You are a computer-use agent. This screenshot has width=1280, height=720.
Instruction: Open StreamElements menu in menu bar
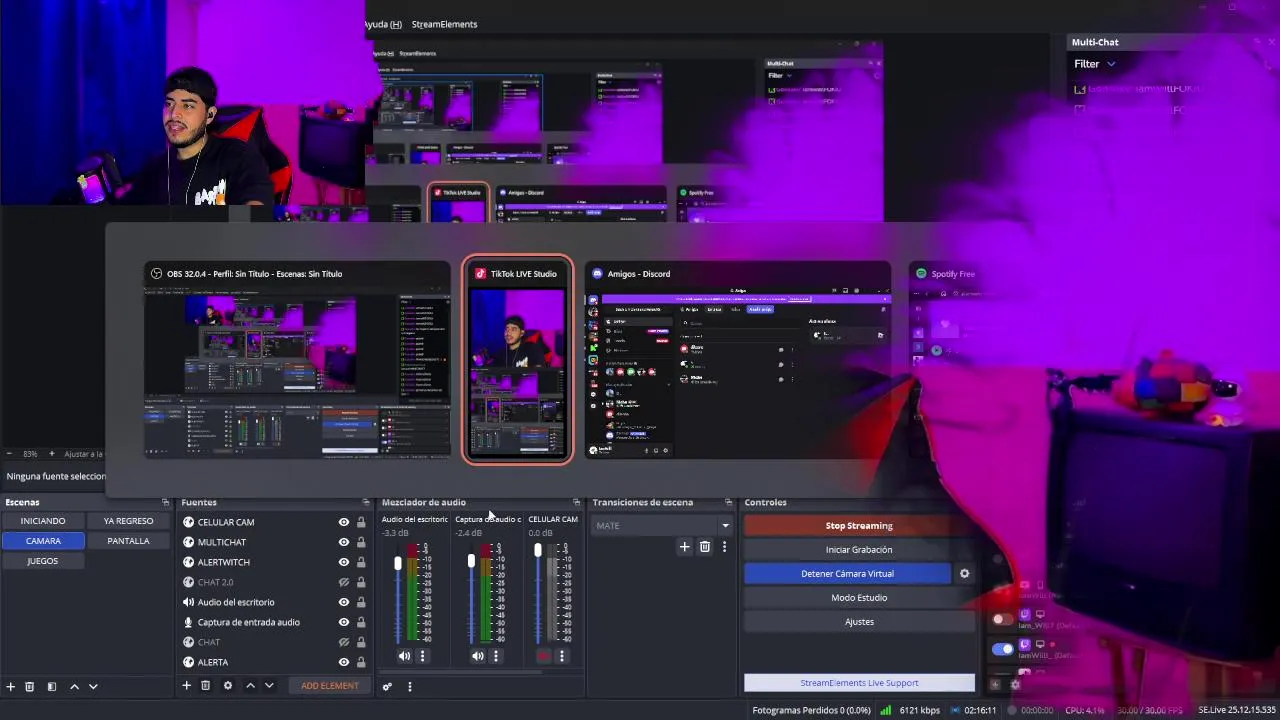[444, 24]
